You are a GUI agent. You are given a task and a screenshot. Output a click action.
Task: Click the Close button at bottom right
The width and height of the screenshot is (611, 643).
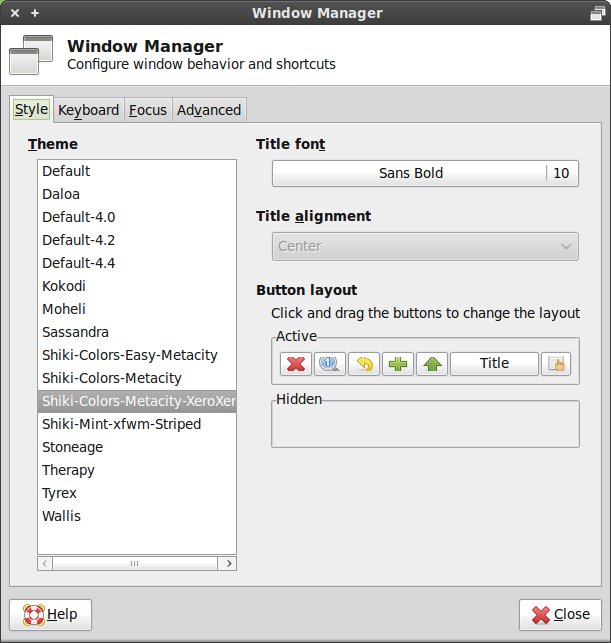(560, 614)
